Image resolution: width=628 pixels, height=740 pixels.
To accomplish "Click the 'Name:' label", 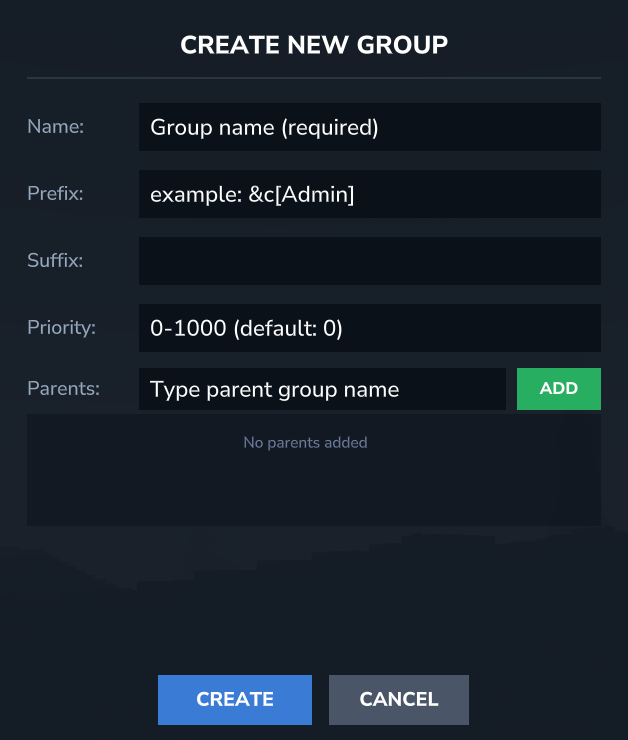I will tap(56, 127).
